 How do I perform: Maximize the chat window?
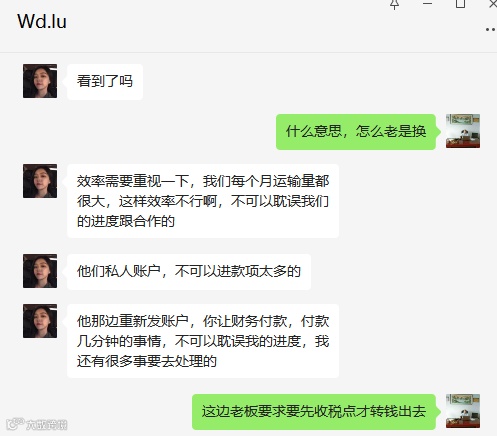(460, 4)
